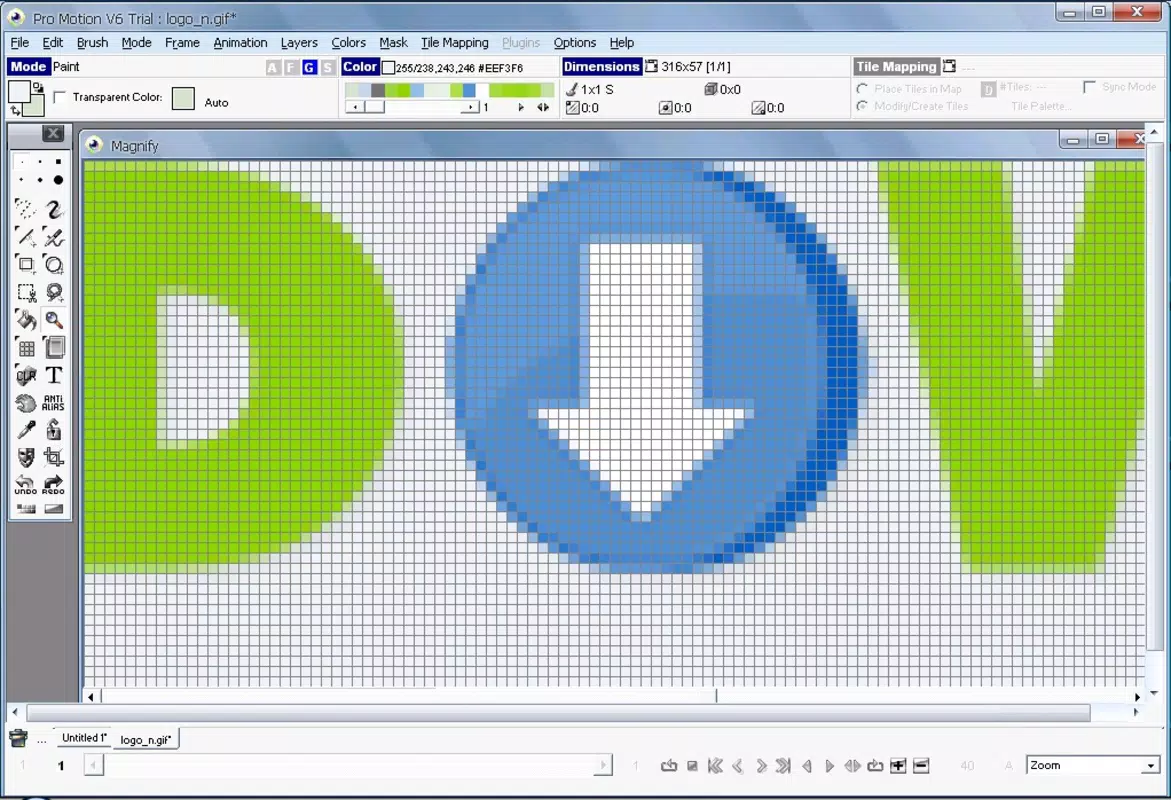This screenshot has height=800, width=1171.
Task: Toggle the grid tool icon
Action: (x=25, y=348)
